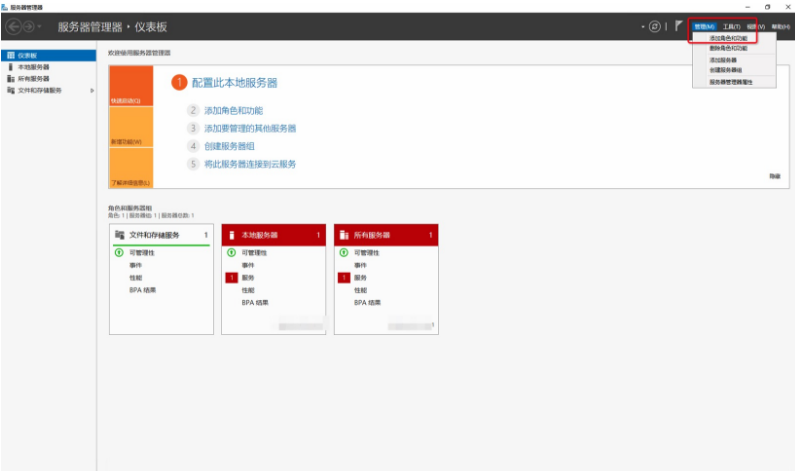Open the notifications flag icon
Screen dimensions: 795x471
679,26
